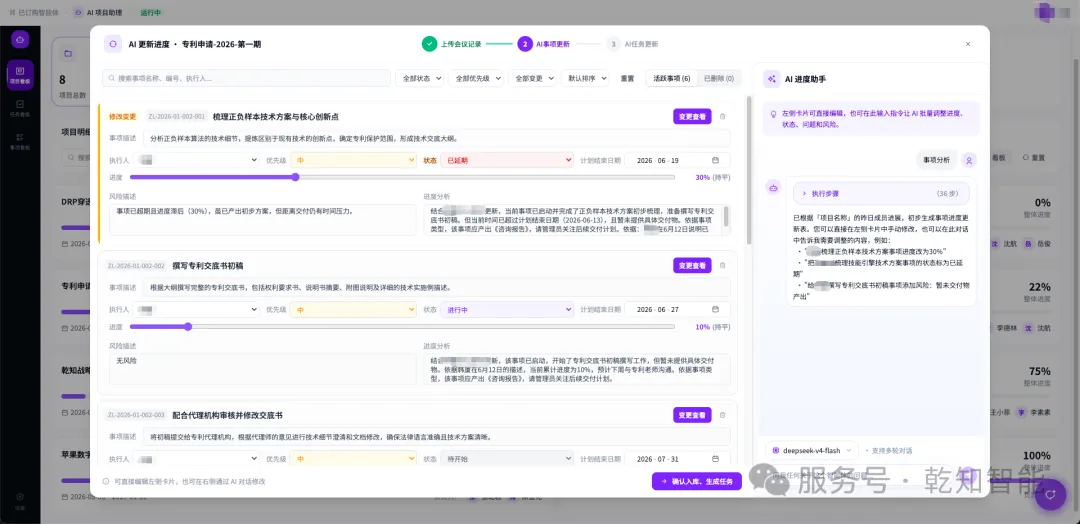Open the 全部状态 filter dropdown
Viewport: 1080px width, 524px height.
[419, 78]
